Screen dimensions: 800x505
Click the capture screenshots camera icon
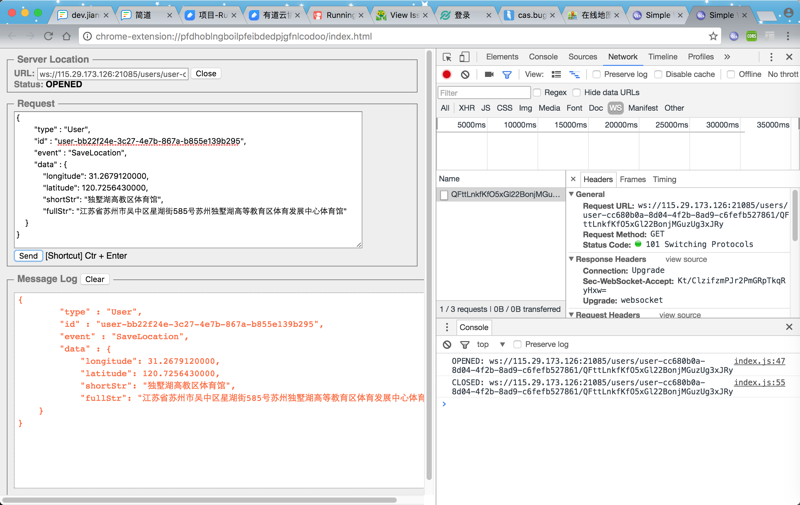point(489,75)
